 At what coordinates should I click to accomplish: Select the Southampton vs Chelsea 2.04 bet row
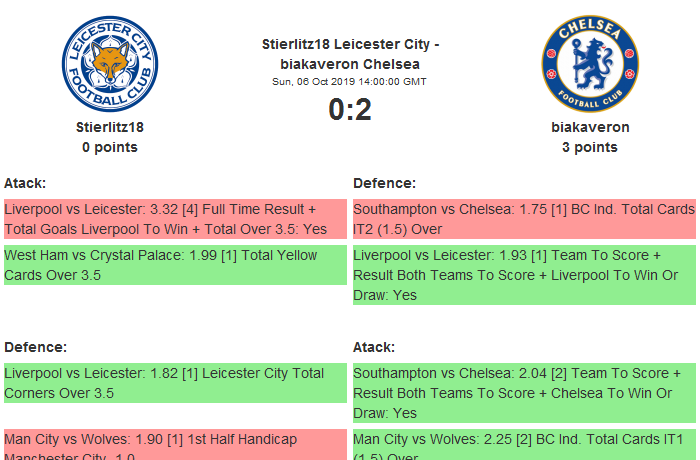pyautogui.click(x=524, y=392)
